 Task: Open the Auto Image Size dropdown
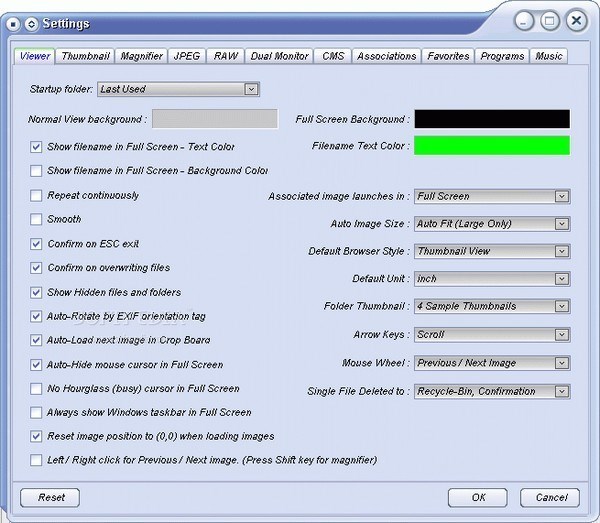coord(562,224)
